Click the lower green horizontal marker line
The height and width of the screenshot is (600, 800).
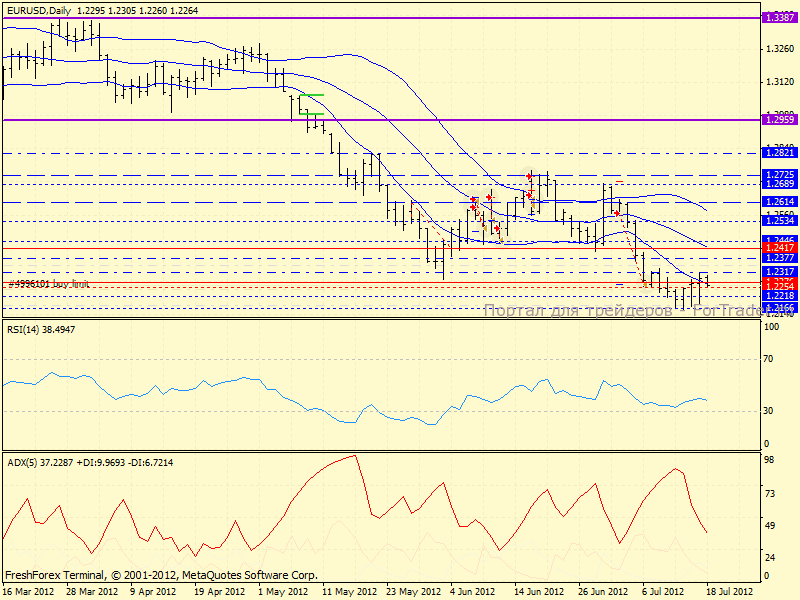(x=312, y=114)
